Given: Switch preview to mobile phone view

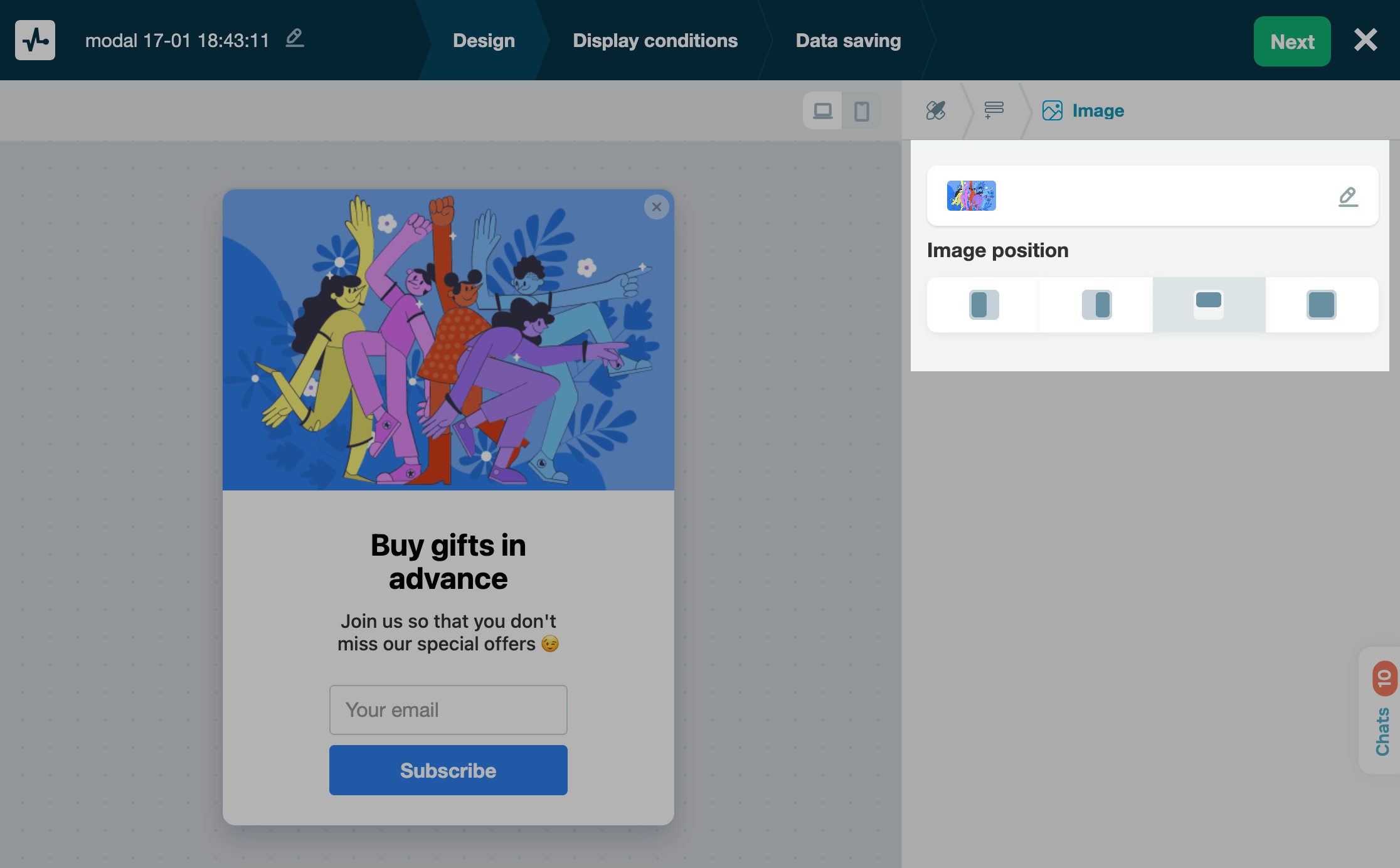Looking at the screenshot, I should click(x=861, y=111).
